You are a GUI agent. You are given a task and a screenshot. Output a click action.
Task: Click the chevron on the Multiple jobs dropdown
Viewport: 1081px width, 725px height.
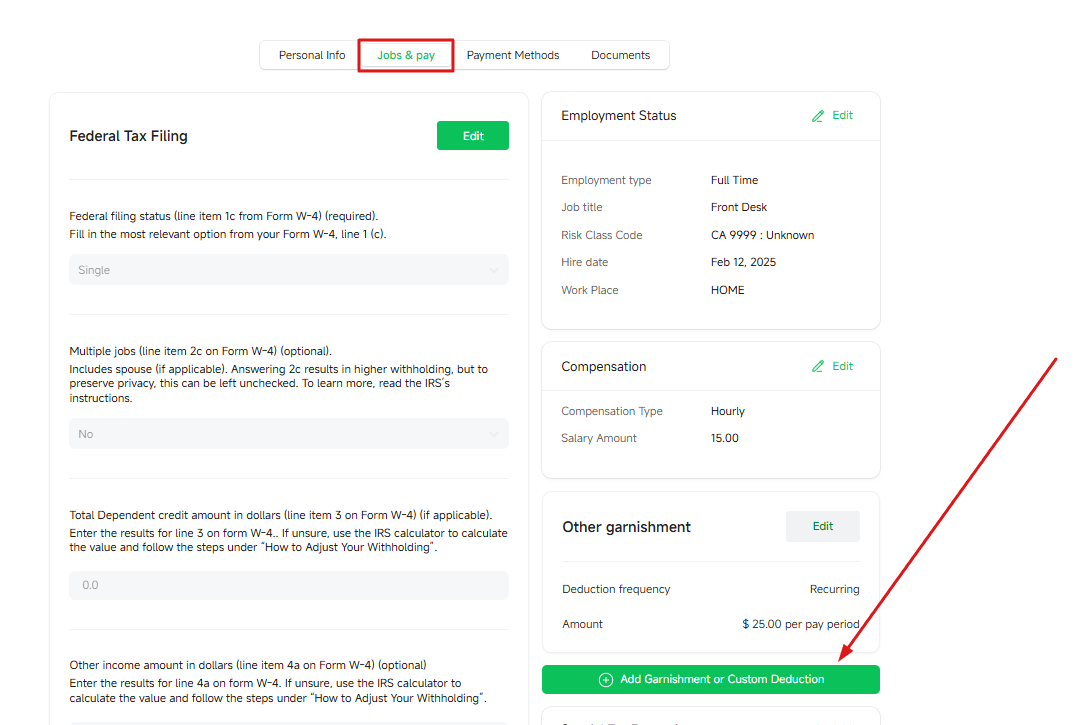click(x=494, y=434)
